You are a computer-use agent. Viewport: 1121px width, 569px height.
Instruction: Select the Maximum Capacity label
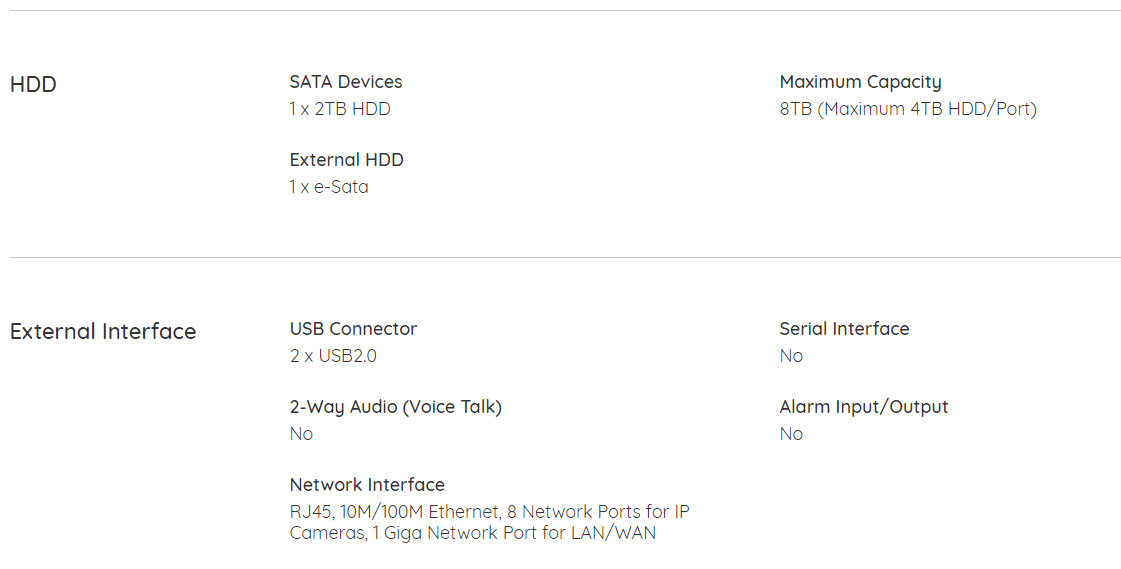860,83
